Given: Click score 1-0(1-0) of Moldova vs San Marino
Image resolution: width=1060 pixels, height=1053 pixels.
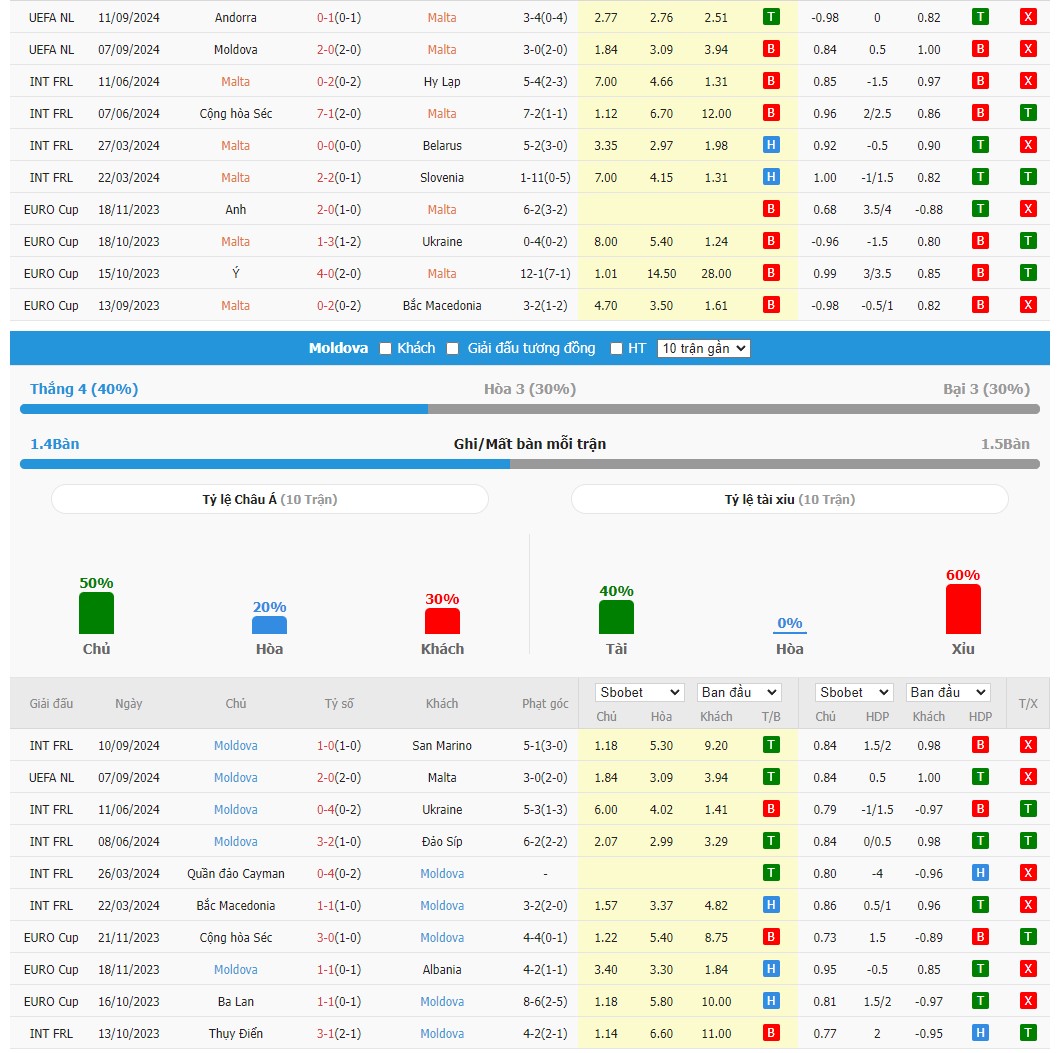Looking at the screenshot, I should click(x=339, y=745).
